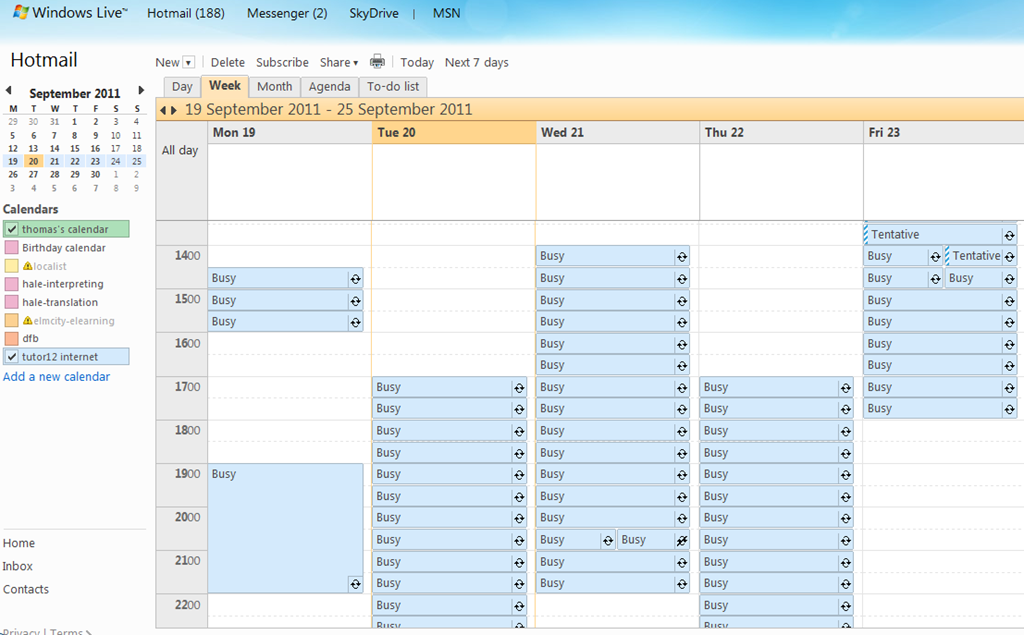Screen dimensions: 1024x635
Task: Open the Agenda tab
Action: (329, 87)
